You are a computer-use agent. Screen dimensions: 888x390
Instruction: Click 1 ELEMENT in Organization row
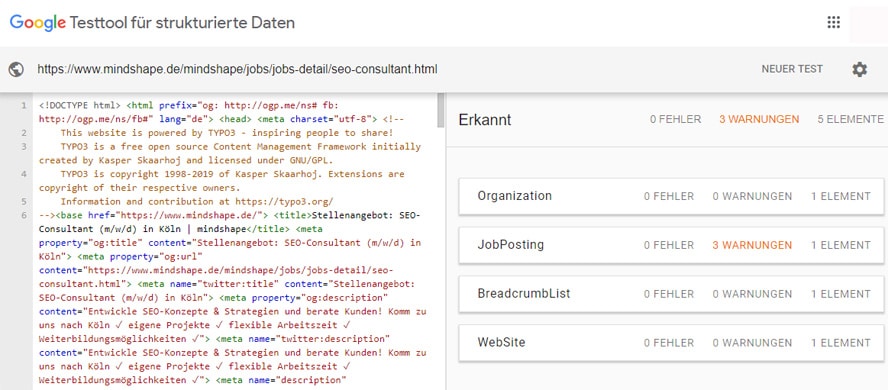840,196
